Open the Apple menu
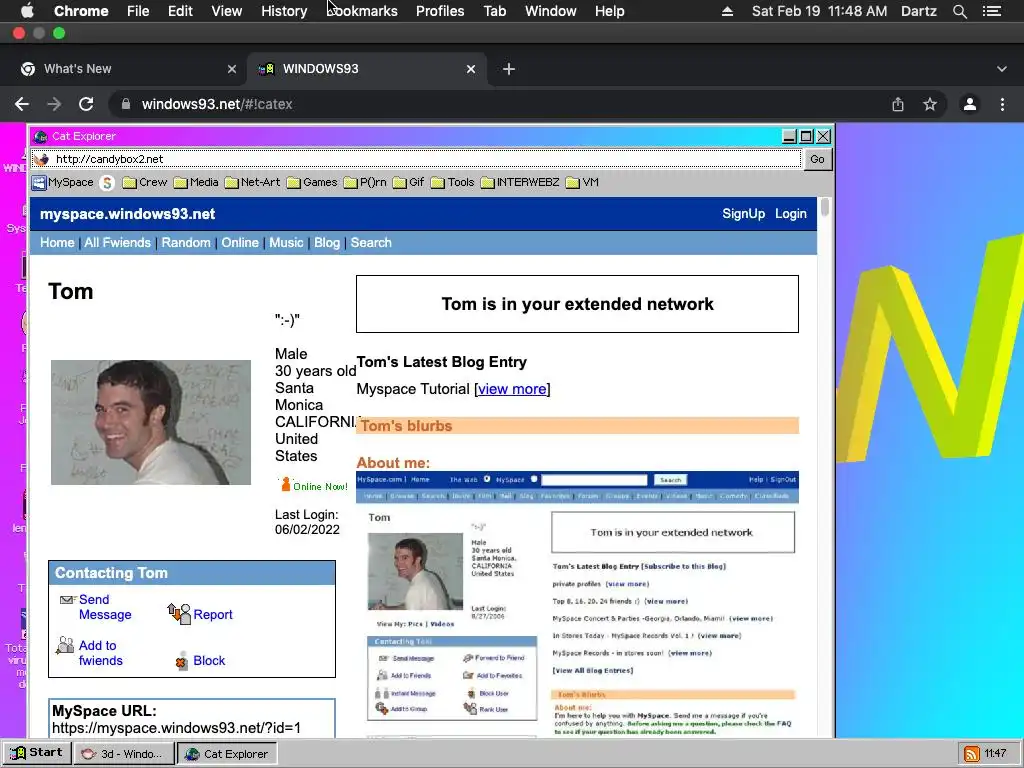Viewport: 1024px width, 768px height. point(27,11)
